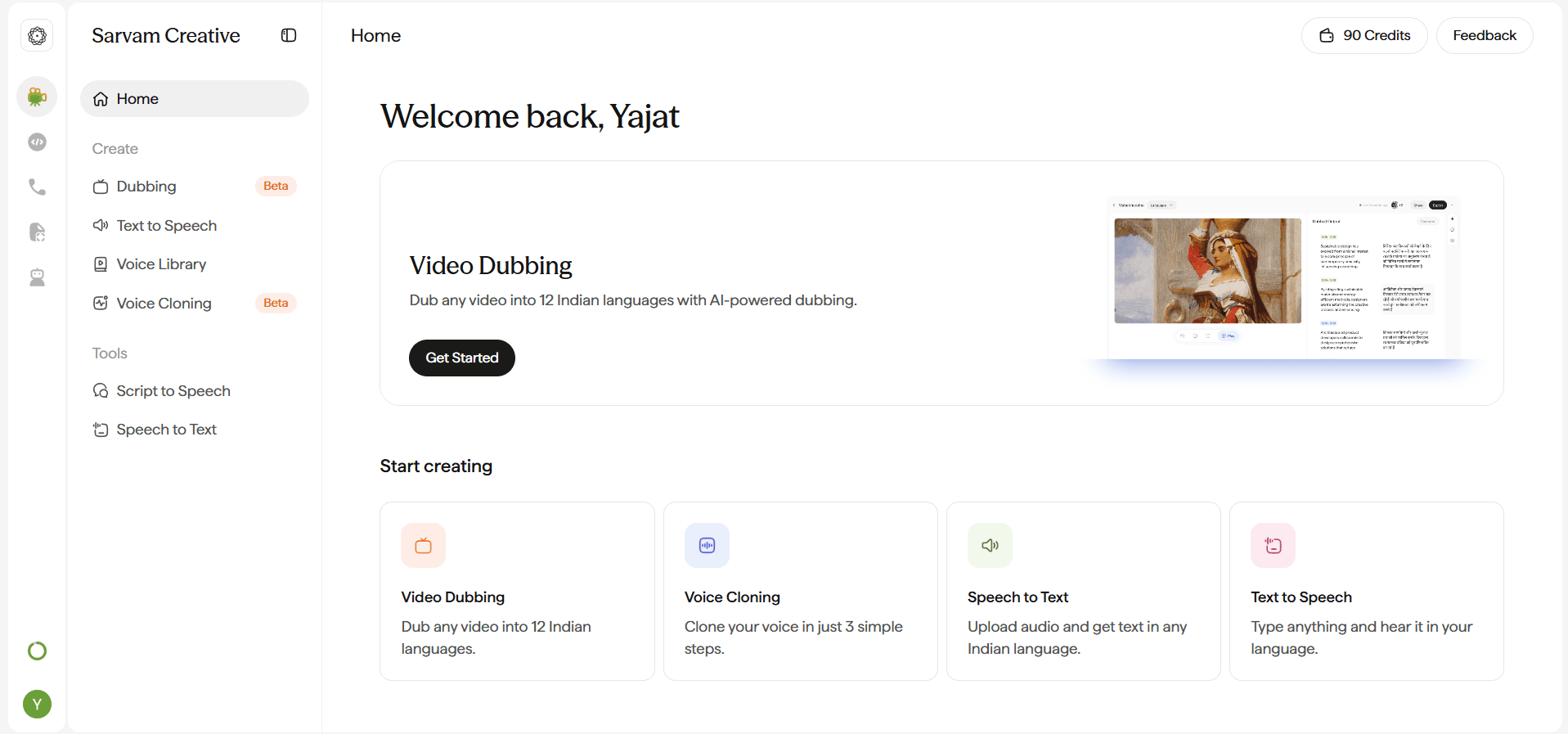Click the 90 Credits button
The width and height of the screenshot is (1568, 734).
point(1364,36)
